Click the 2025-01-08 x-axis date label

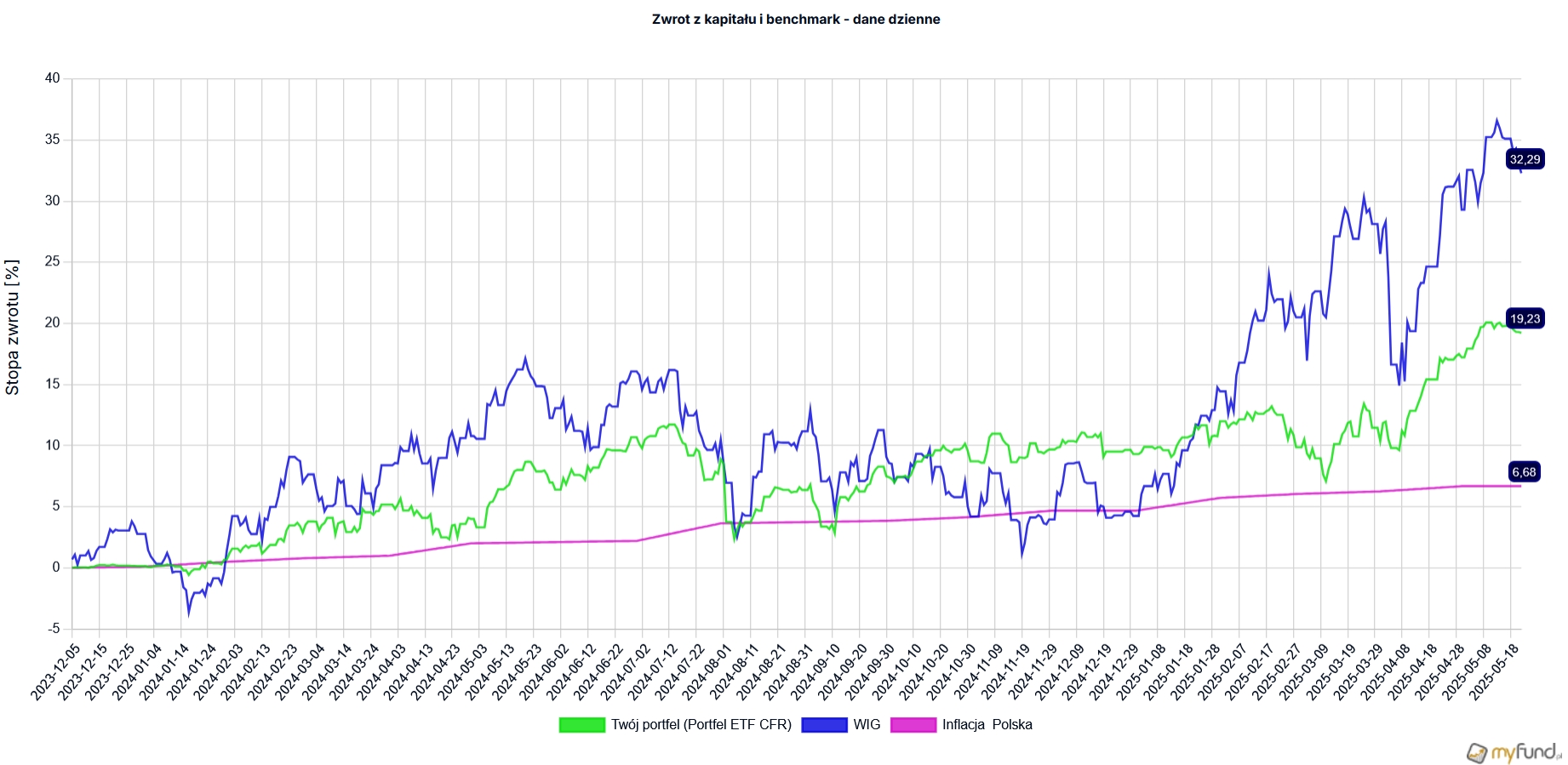(x=1142, y=671)
